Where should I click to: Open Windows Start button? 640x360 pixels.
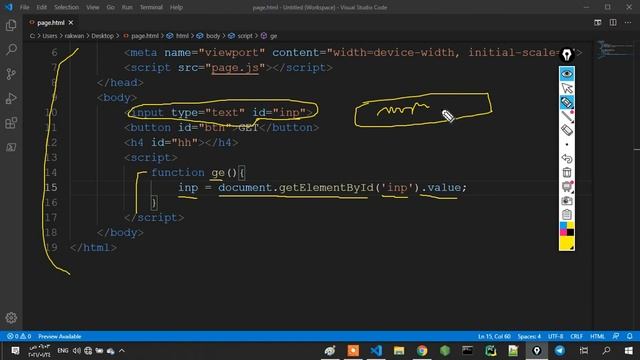tap(629, 351)
